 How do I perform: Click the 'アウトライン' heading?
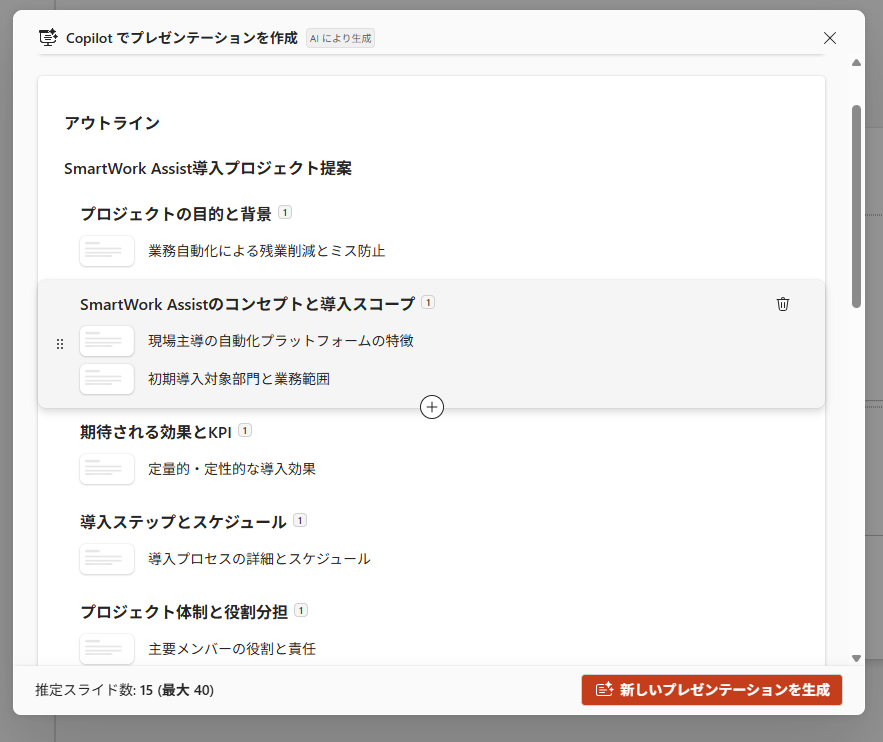click(x=112, y=123)
